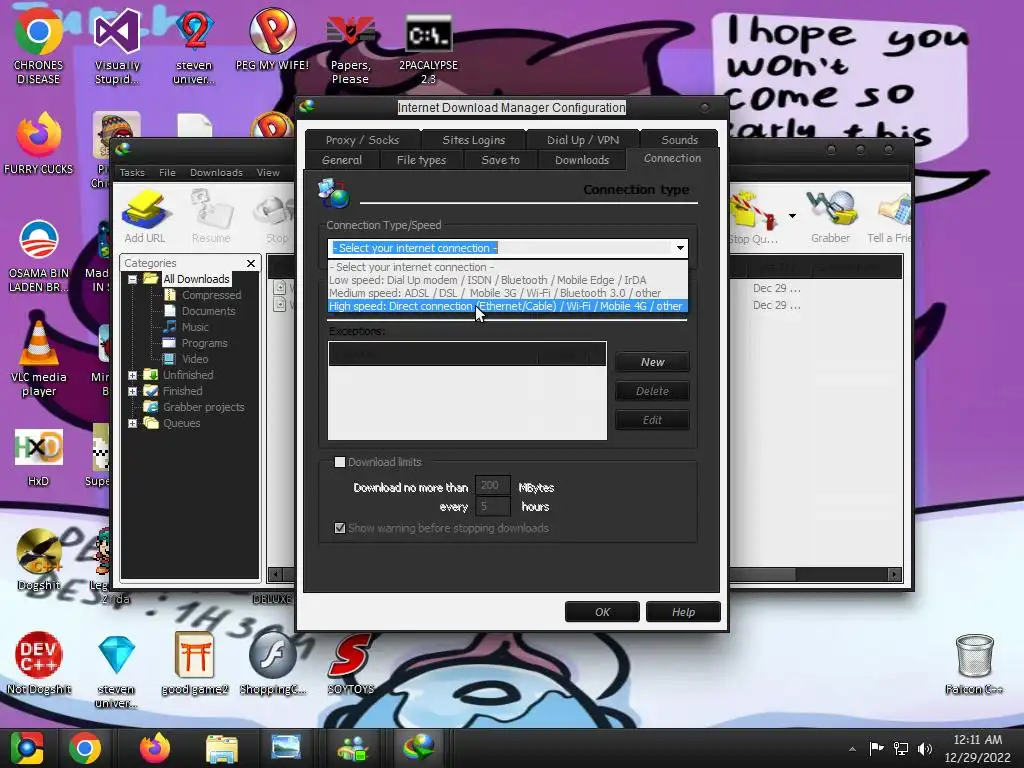1024x768 pixels.
Task: Click Help in configuration dialog
Action: (683, 612)
